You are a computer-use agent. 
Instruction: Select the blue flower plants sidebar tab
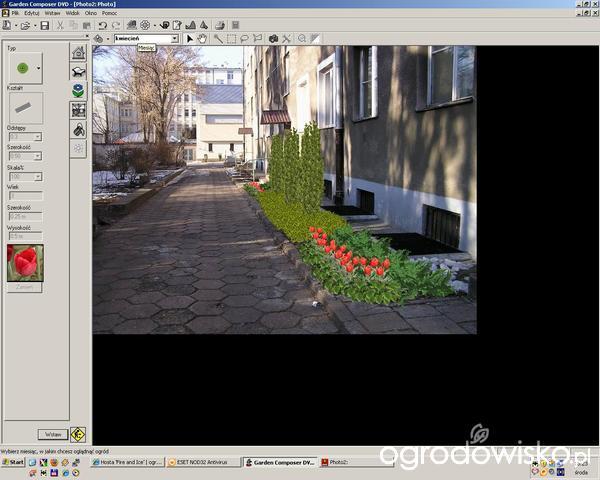[x=78, y=90]
